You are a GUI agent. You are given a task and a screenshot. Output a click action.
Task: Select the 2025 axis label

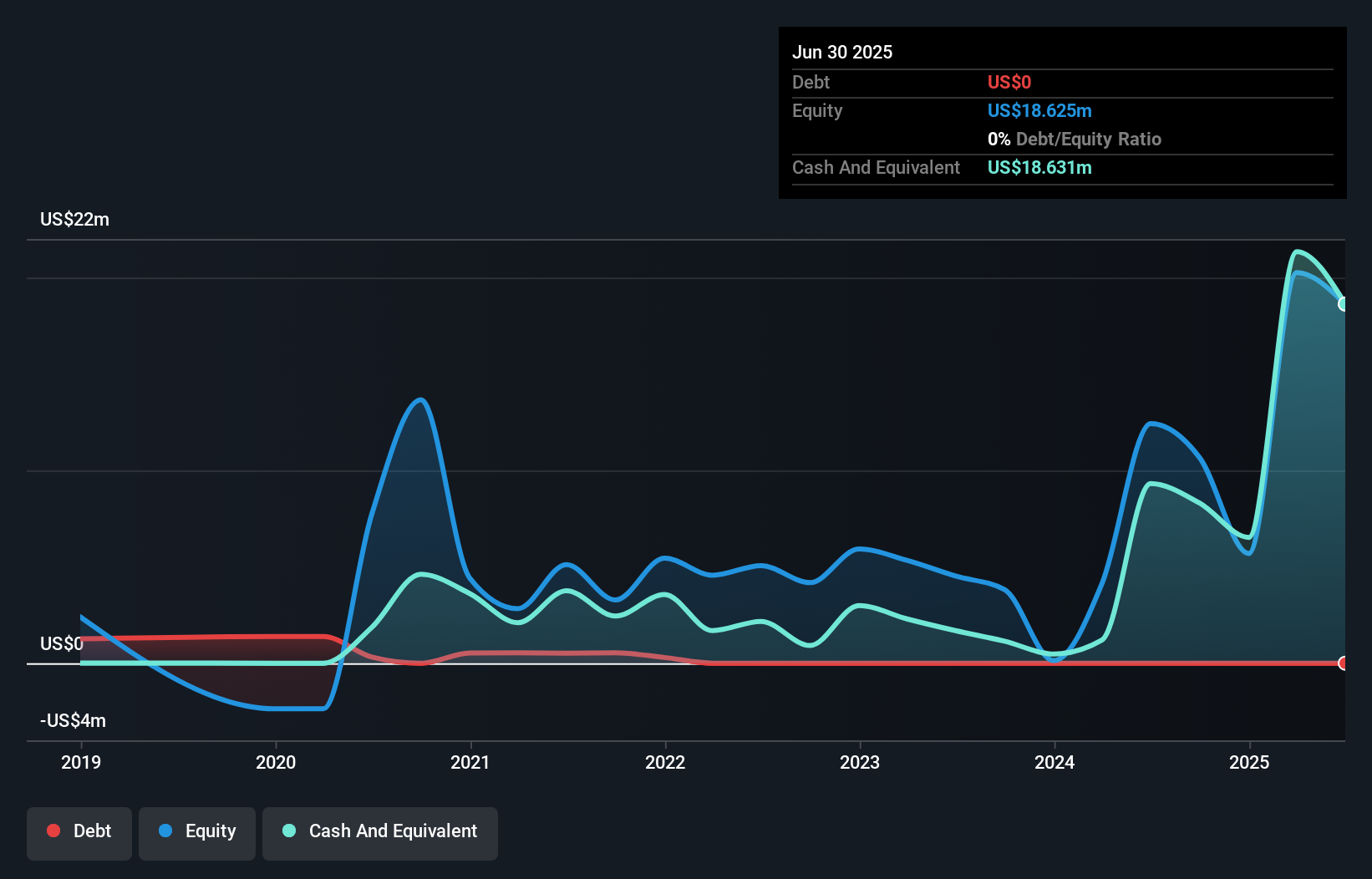(x=1249, y=761)
